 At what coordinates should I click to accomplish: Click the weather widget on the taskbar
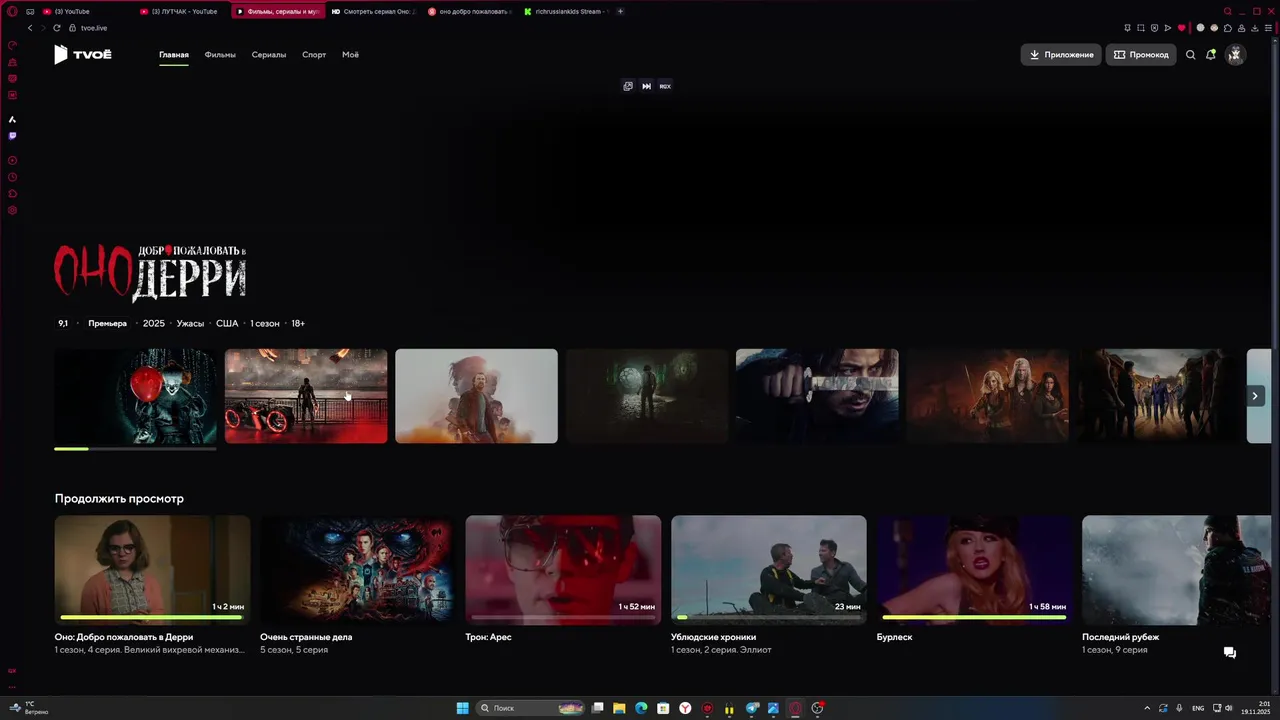point(30,708)
